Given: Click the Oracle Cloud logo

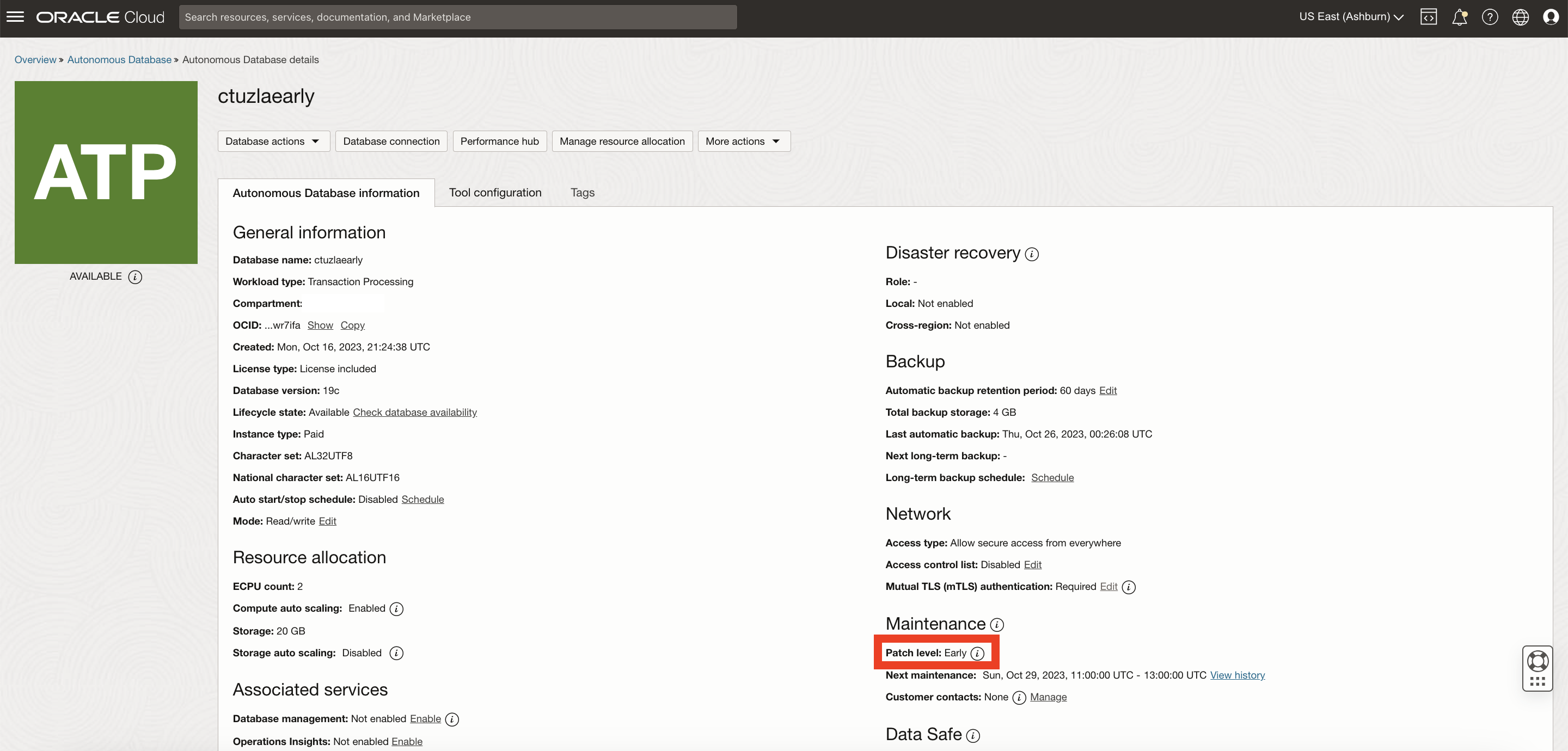Looking at the screenshot, I should [99, 16].
